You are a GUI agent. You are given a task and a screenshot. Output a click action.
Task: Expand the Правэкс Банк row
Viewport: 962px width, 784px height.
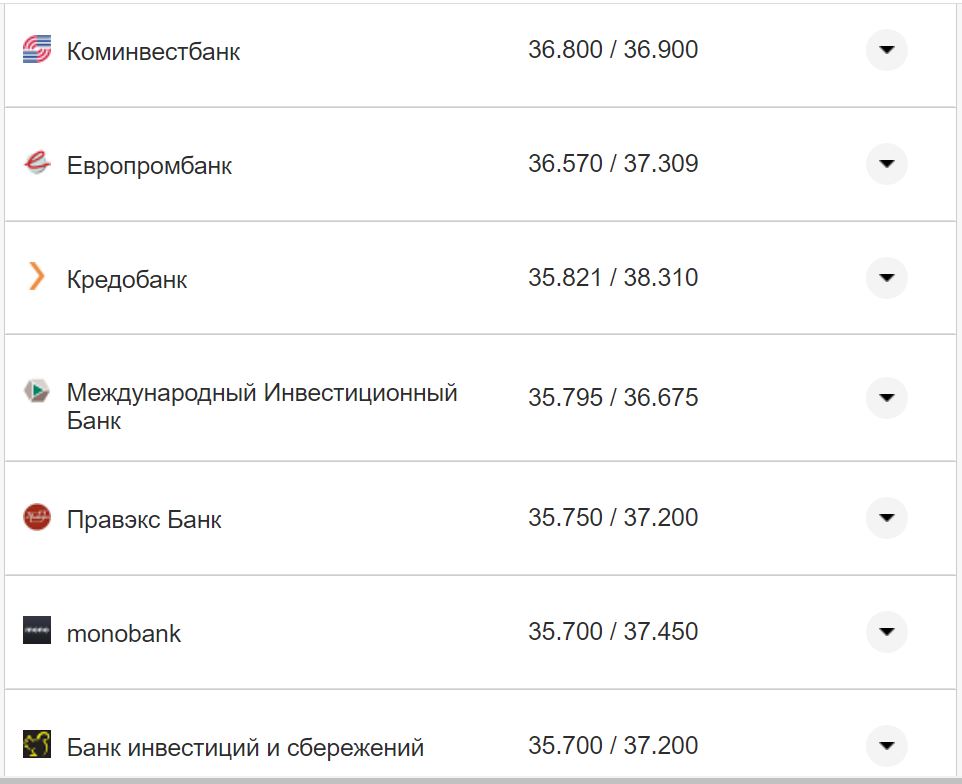click(x=886, y=518)
